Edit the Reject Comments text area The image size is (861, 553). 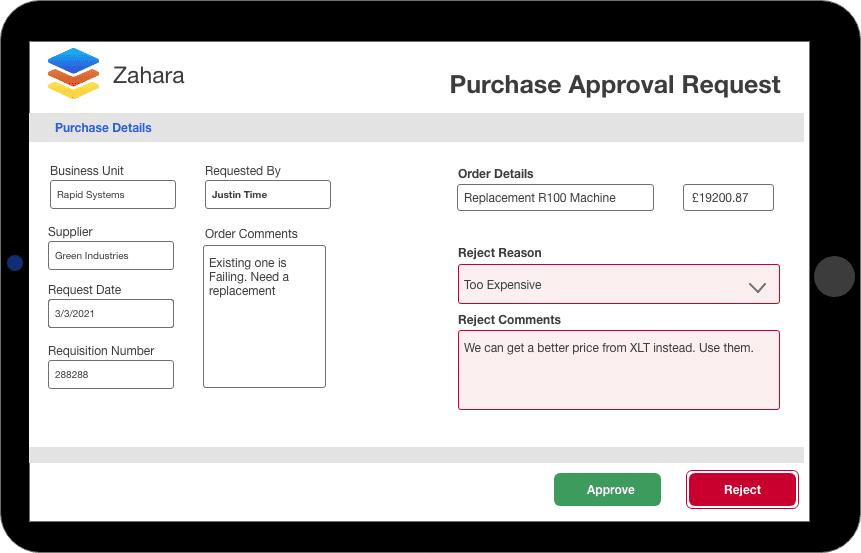click(x=619, y=370)
